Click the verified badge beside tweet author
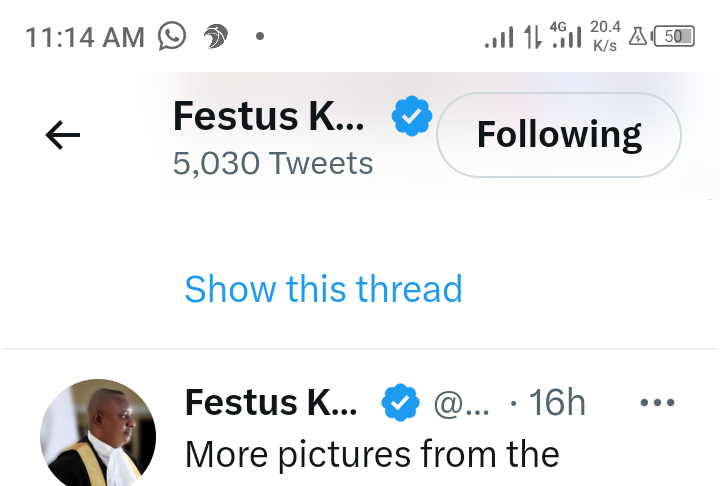Viewport: 720px width, 486px height. [x=400, y=402]
